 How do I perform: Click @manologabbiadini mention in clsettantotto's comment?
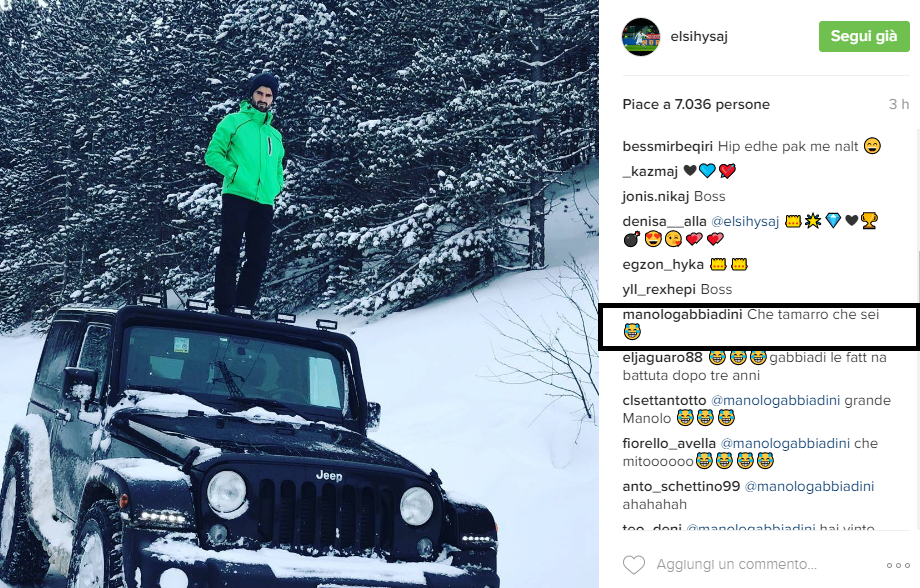pos(776,400)
